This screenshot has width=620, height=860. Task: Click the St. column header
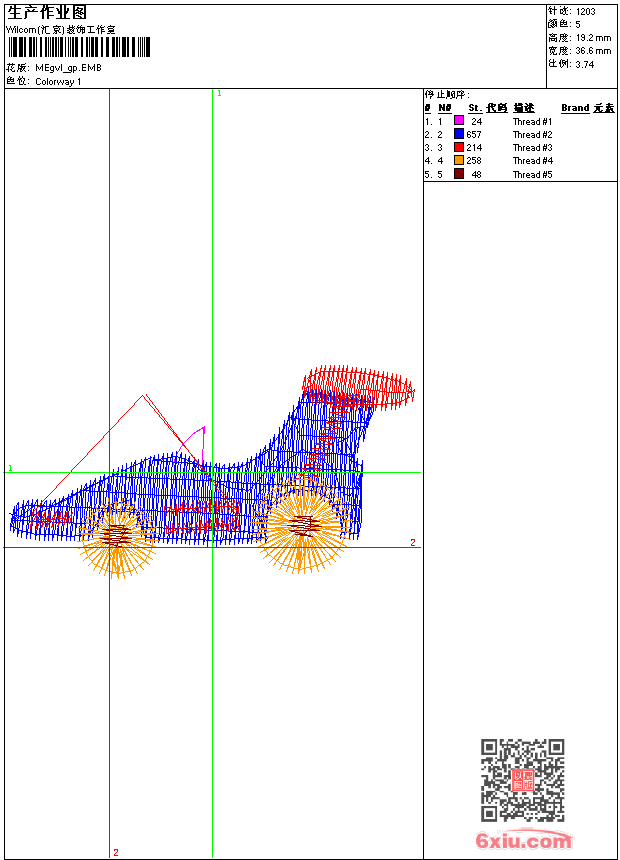point(475,108)
